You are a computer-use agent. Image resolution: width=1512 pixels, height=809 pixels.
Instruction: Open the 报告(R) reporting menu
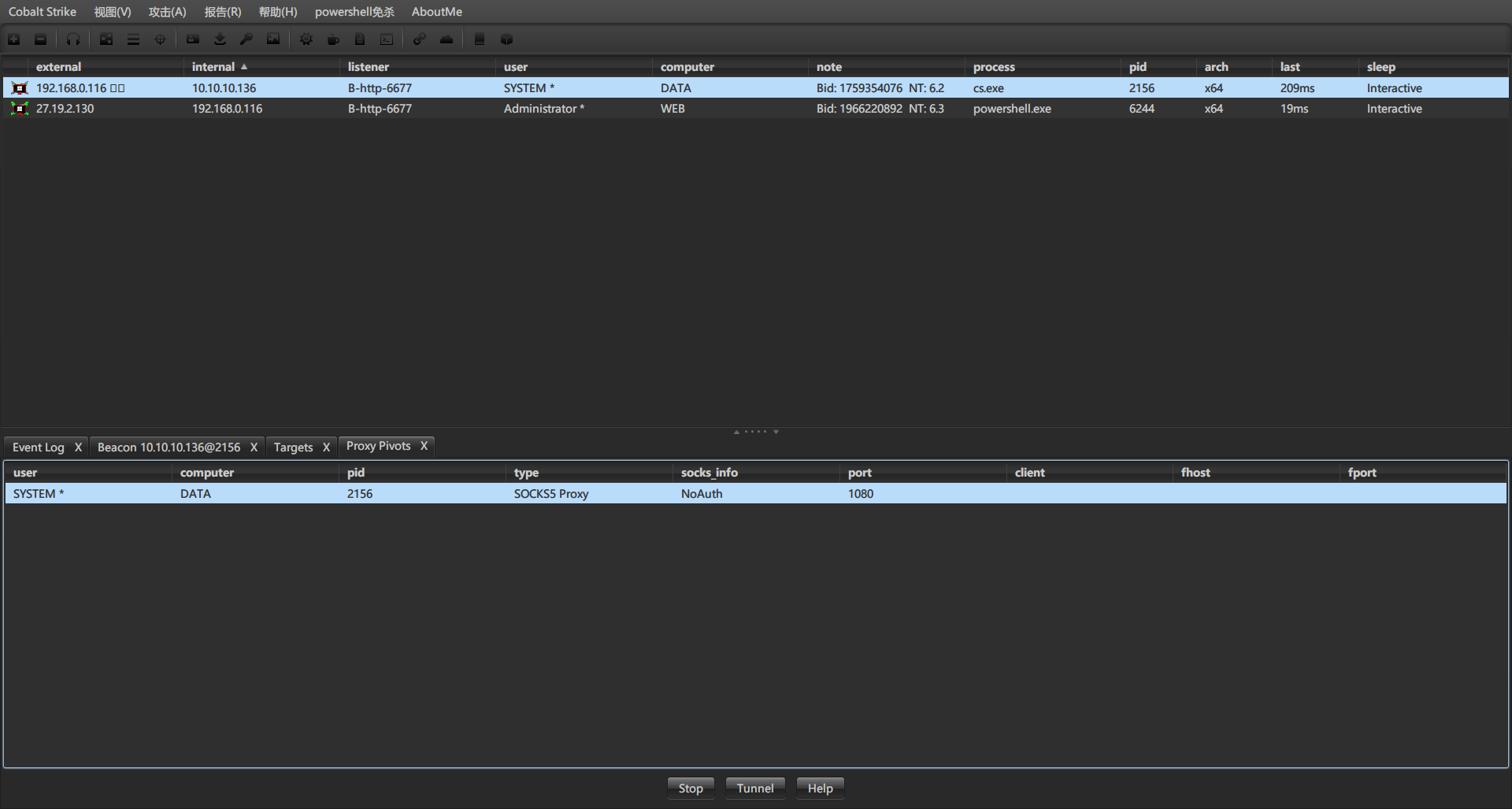(x=223, y=12)
